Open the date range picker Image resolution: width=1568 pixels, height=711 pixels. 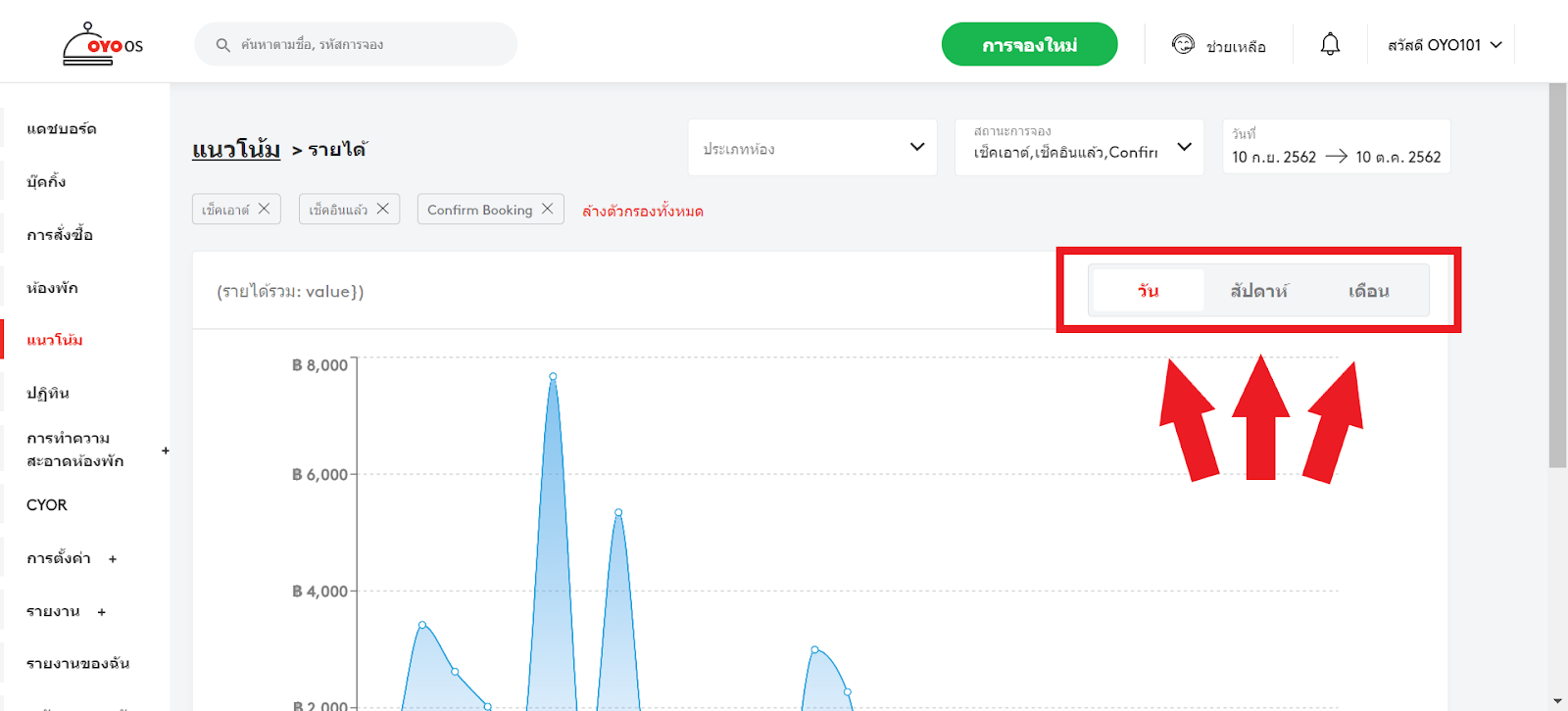[x=1337, y=147]
